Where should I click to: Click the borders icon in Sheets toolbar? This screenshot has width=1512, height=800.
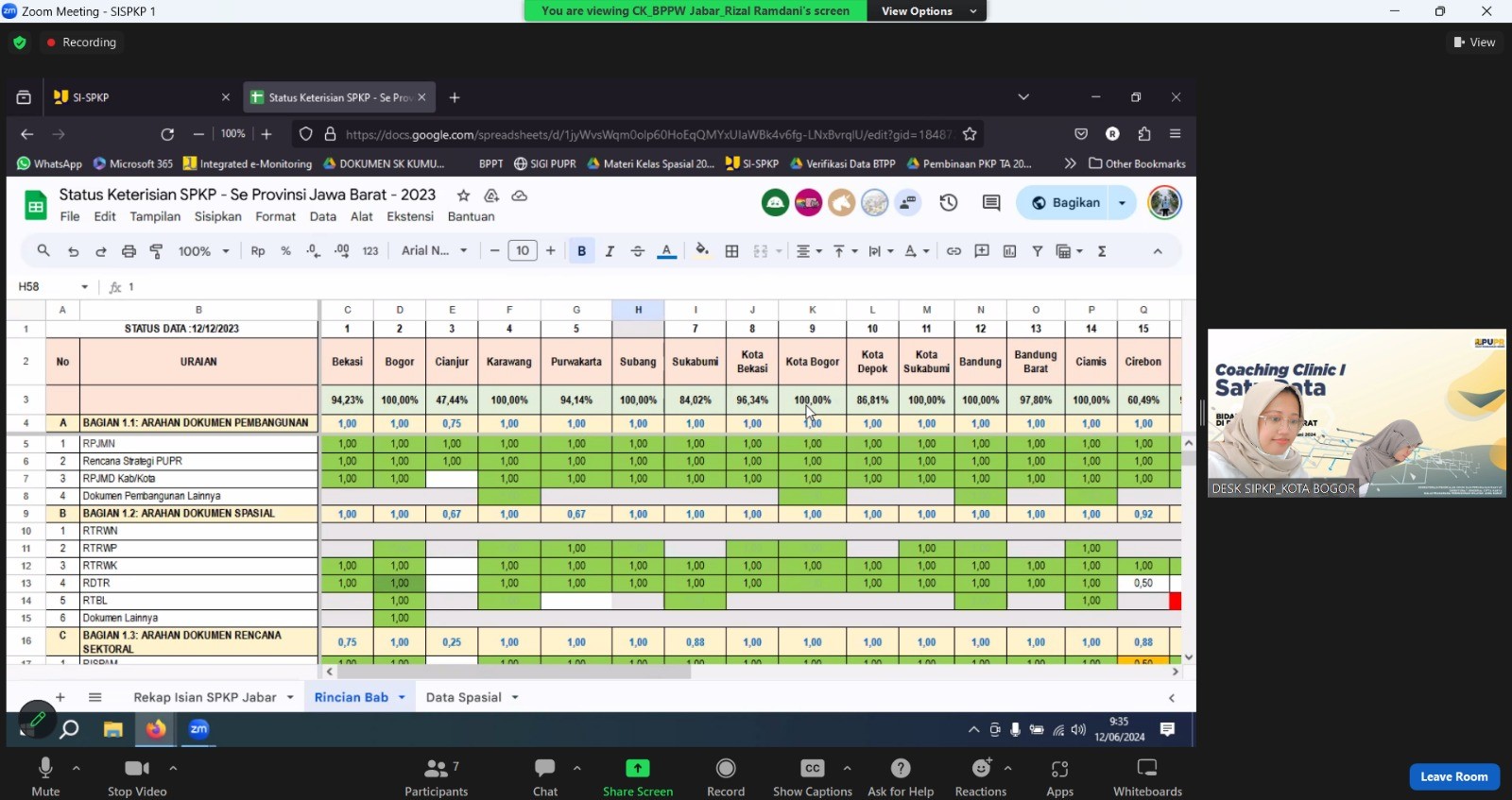coord(731,251)
